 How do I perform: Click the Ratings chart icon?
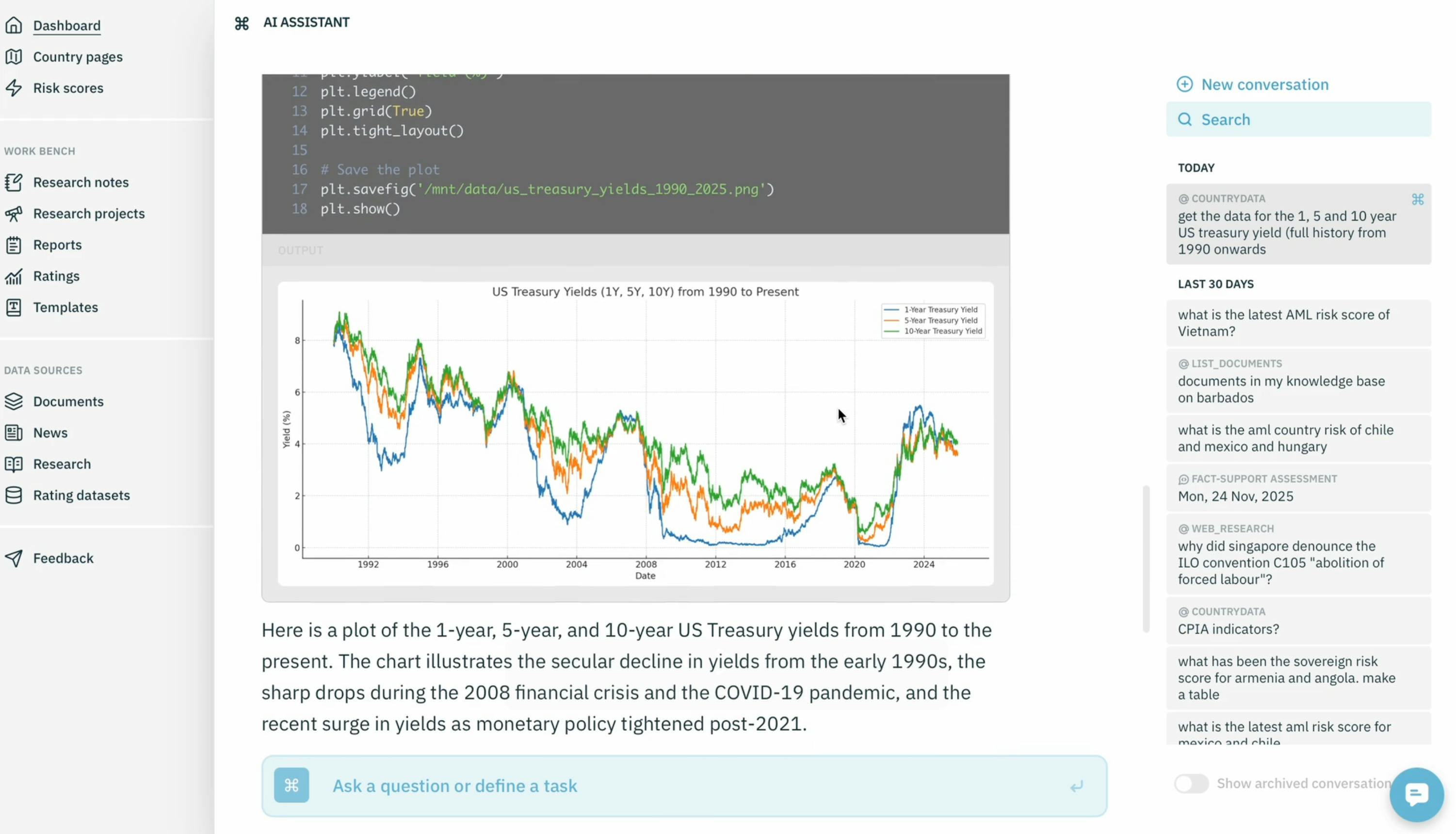[x=14, y=276]
